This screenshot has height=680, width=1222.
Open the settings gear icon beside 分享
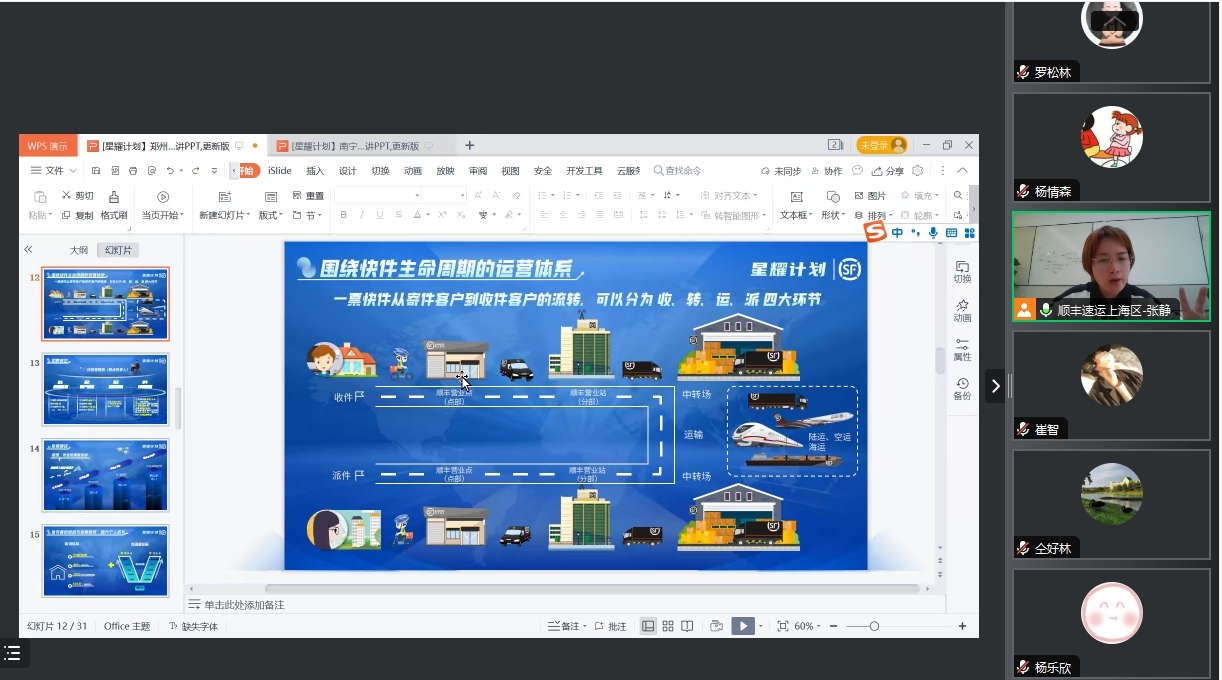[917, 171]
